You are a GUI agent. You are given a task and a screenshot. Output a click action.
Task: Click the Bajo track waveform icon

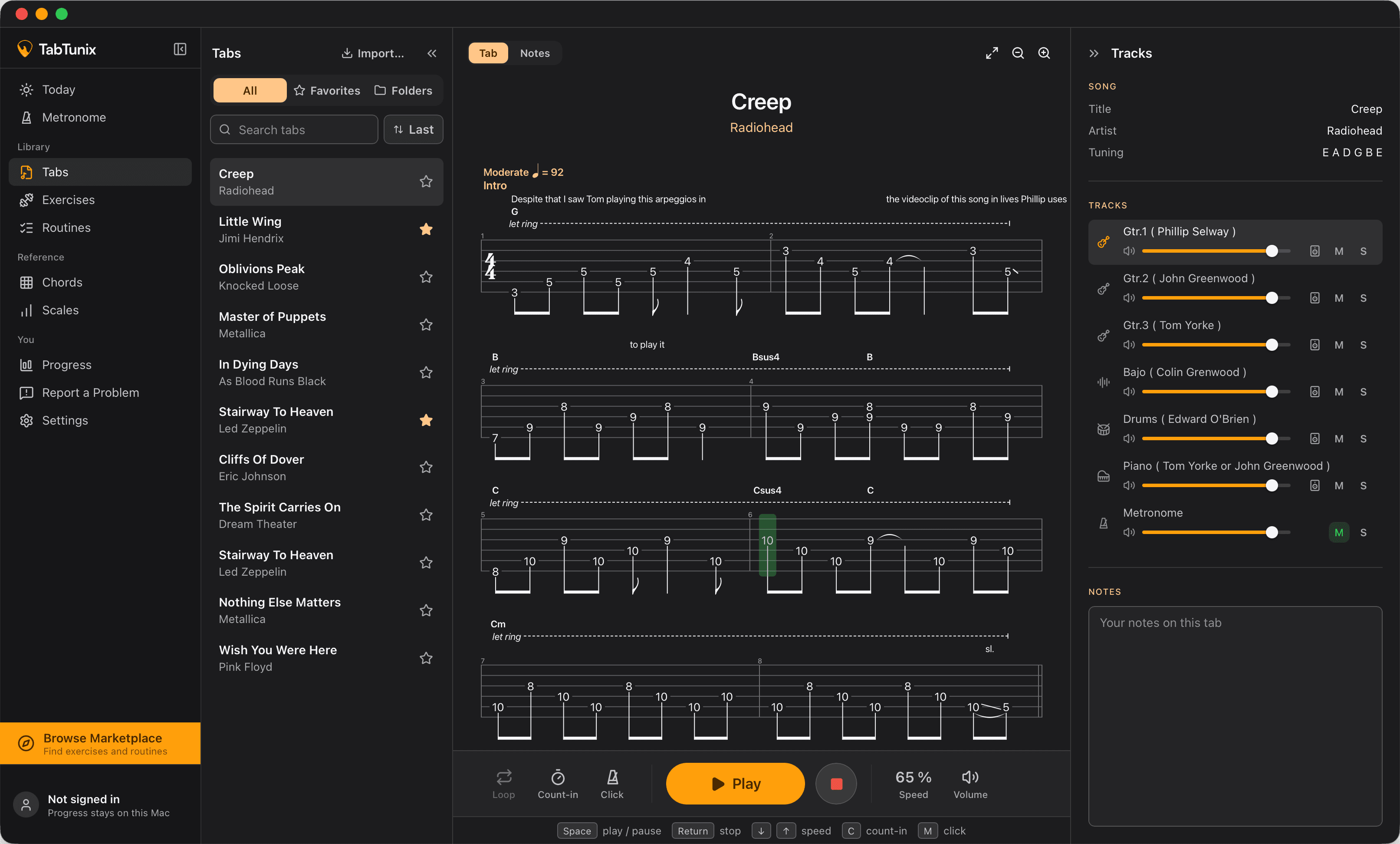[x=1103, y=382]
